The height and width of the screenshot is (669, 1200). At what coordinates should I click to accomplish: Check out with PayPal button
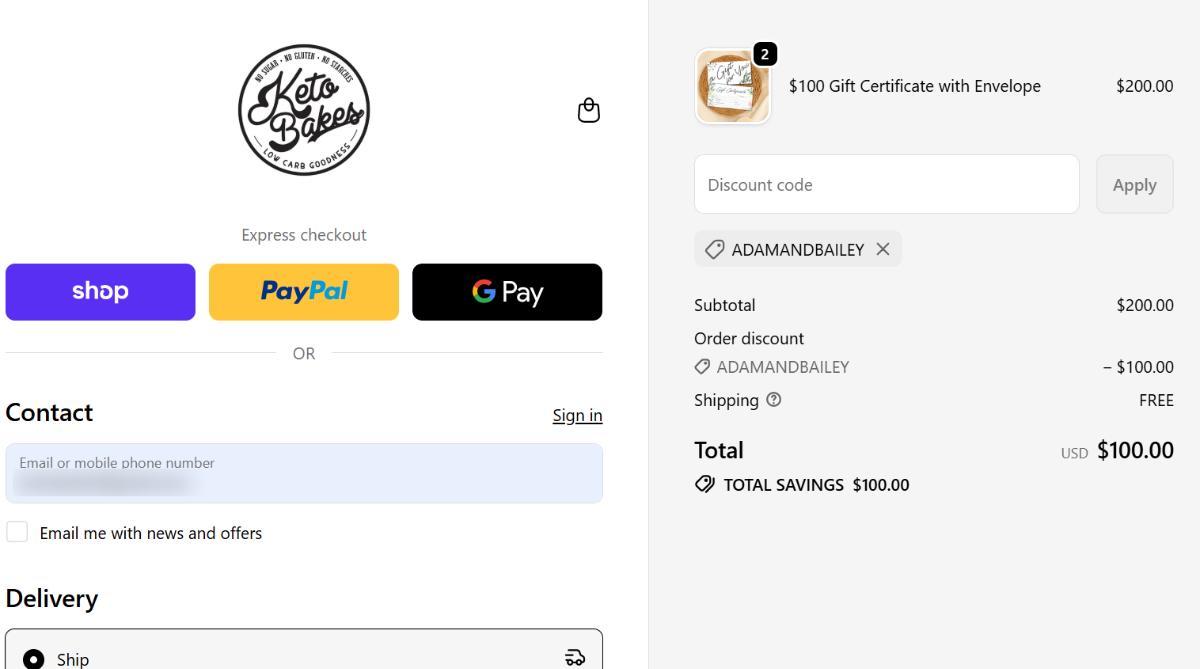(x=304, y=292)
